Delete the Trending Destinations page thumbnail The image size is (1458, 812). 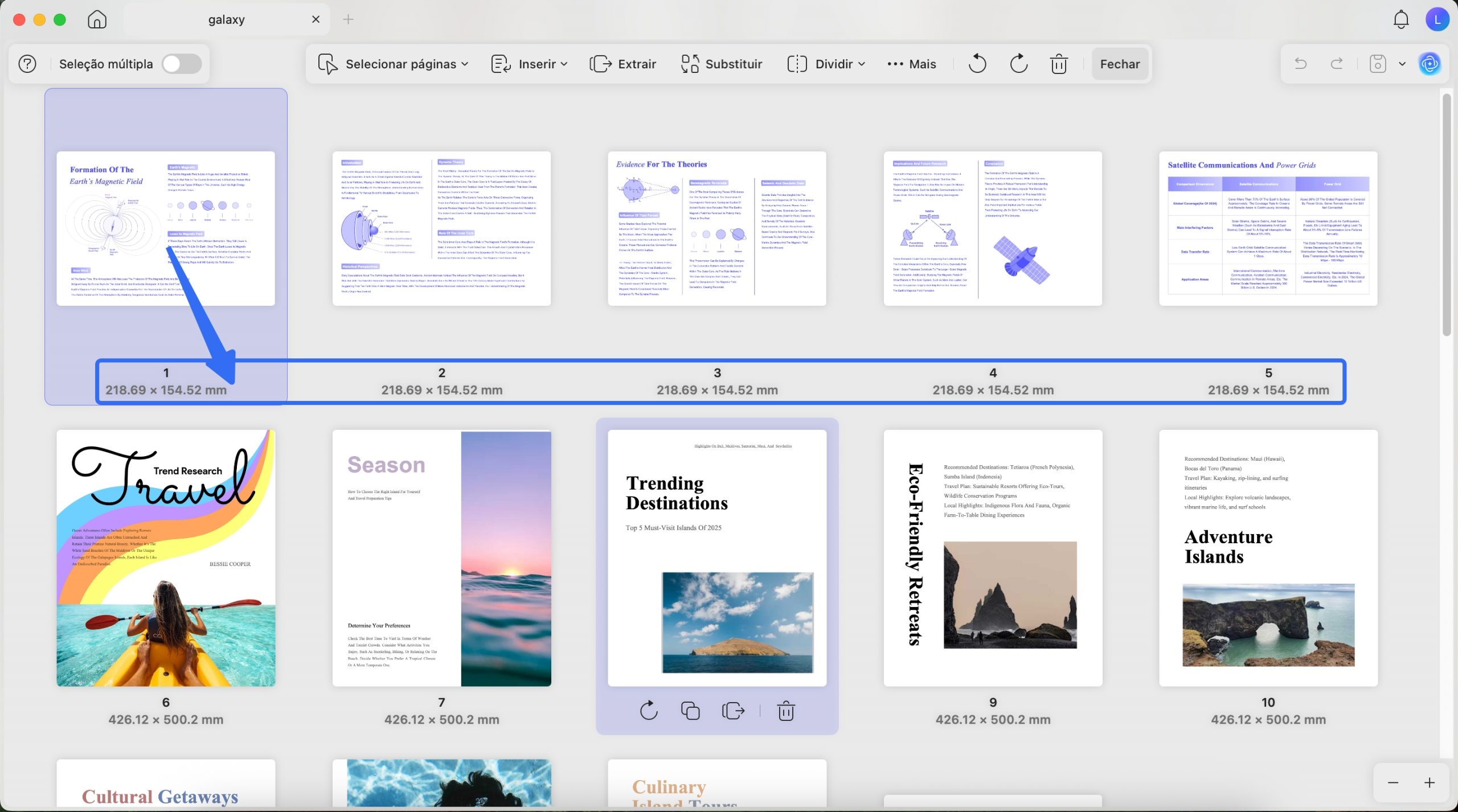786,711
